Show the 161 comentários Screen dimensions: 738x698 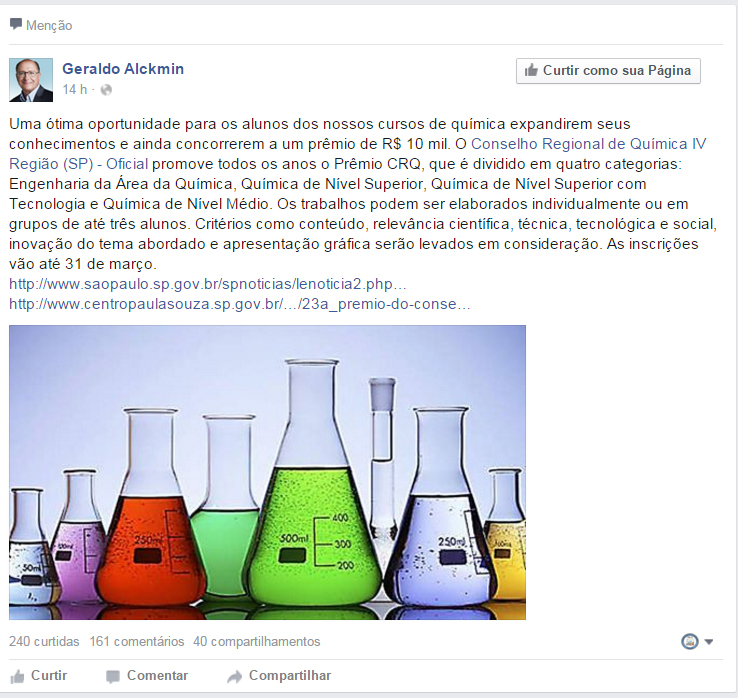tap(137, 642)
